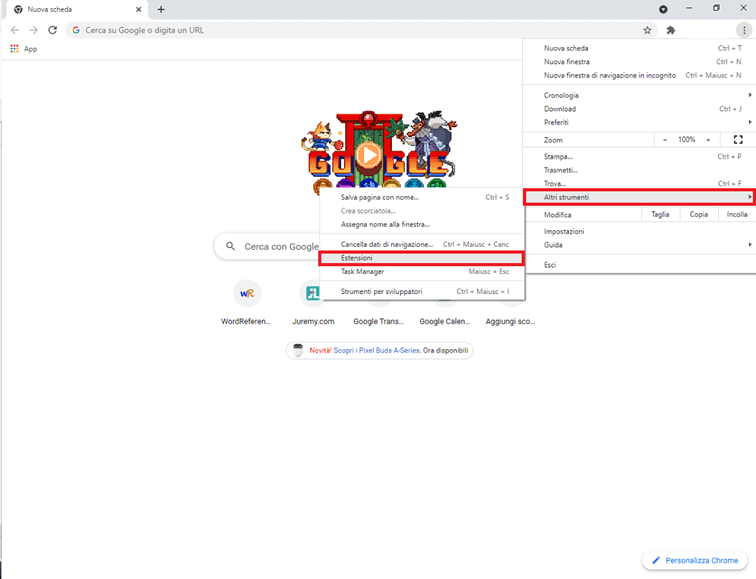Choose Trasmetti... from menu
Screen dimensions: 756x579
pos(640,170)
